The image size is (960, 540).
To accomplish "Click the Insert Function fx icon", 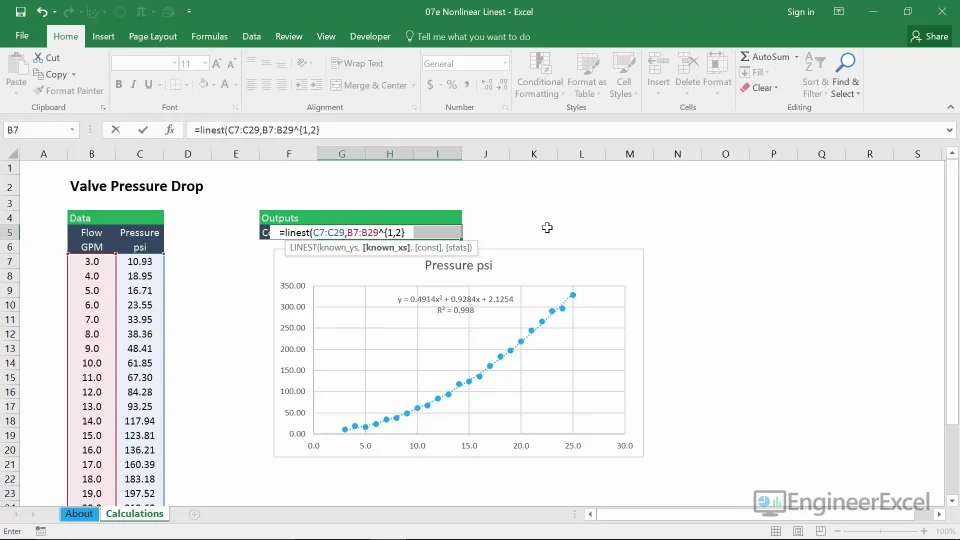I will pos(170,130).
